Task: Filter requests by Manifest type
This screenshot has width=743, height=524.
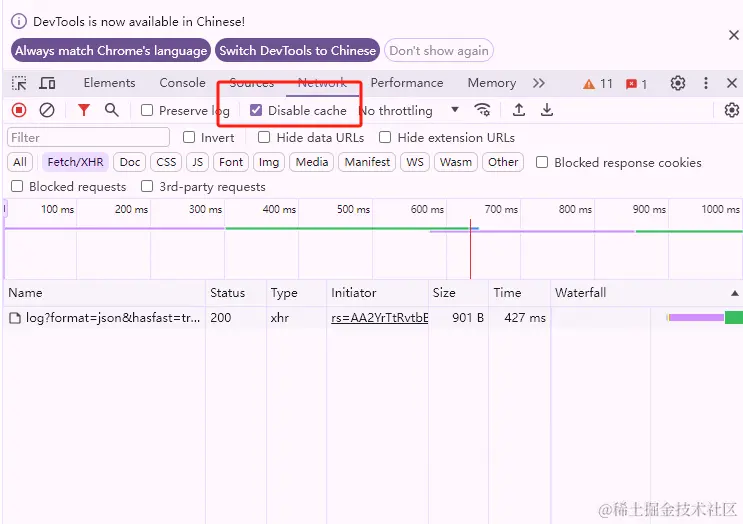Action: pos(367,162)
